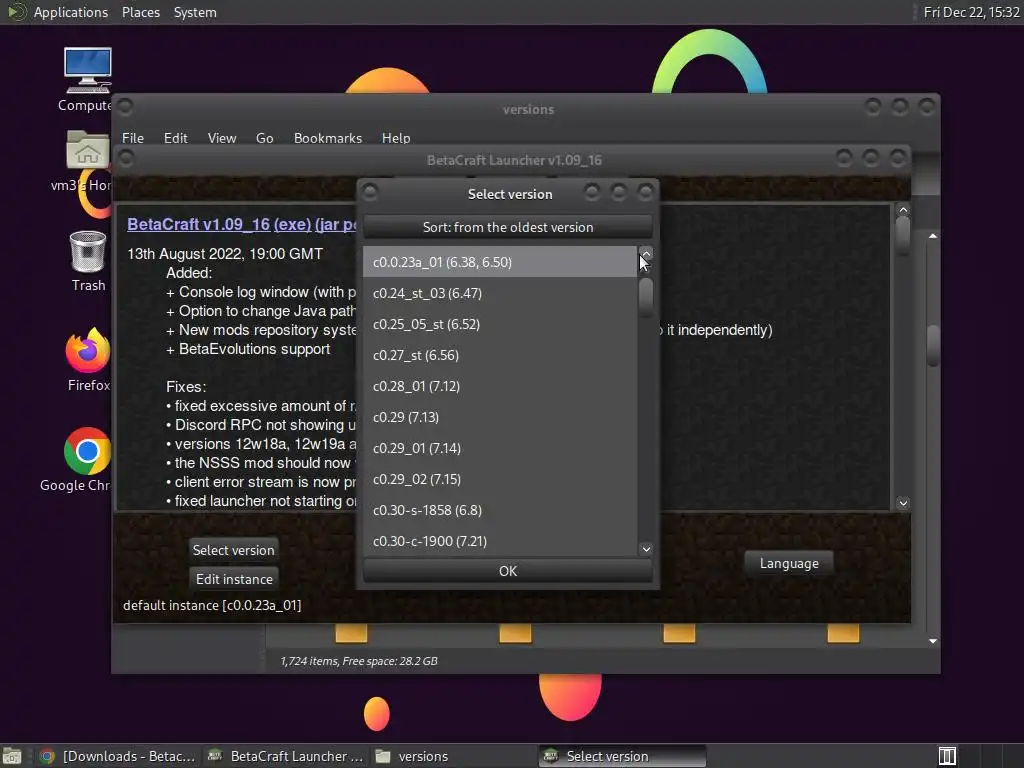The height and width of the screenshot is (768, 1024).
Task: Open Bookmarks menu in versions window
Action: [328, 138]
